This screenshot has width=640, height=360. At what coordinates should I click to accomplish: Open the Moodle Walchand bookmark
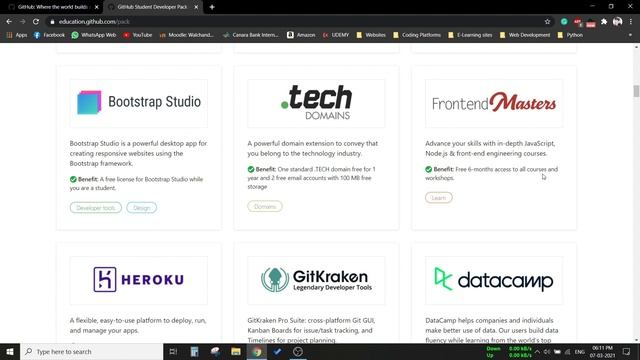(x=187, y=35)
